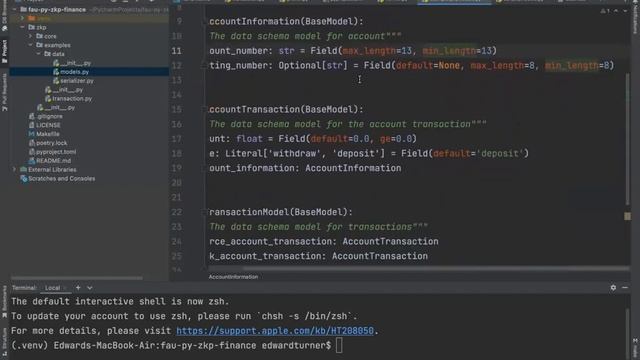This screenshot has width=640, height=360.
Task: Open transaction.py file
Action: pyautogui.click(x=72, y=98)
